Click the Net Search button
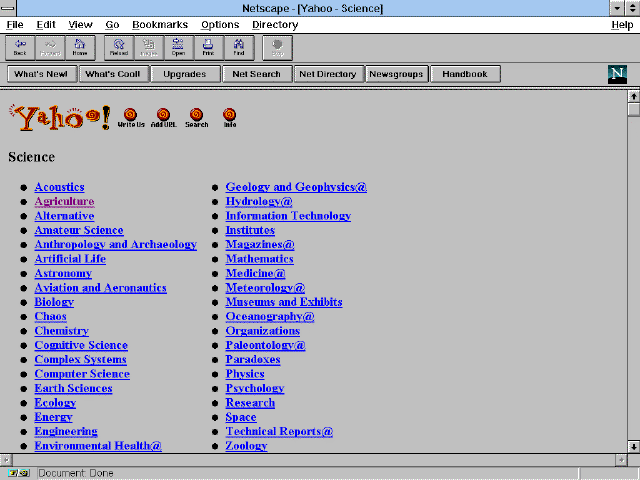The height and width of the screenshot is (480, 640). (x=257, y=74)
